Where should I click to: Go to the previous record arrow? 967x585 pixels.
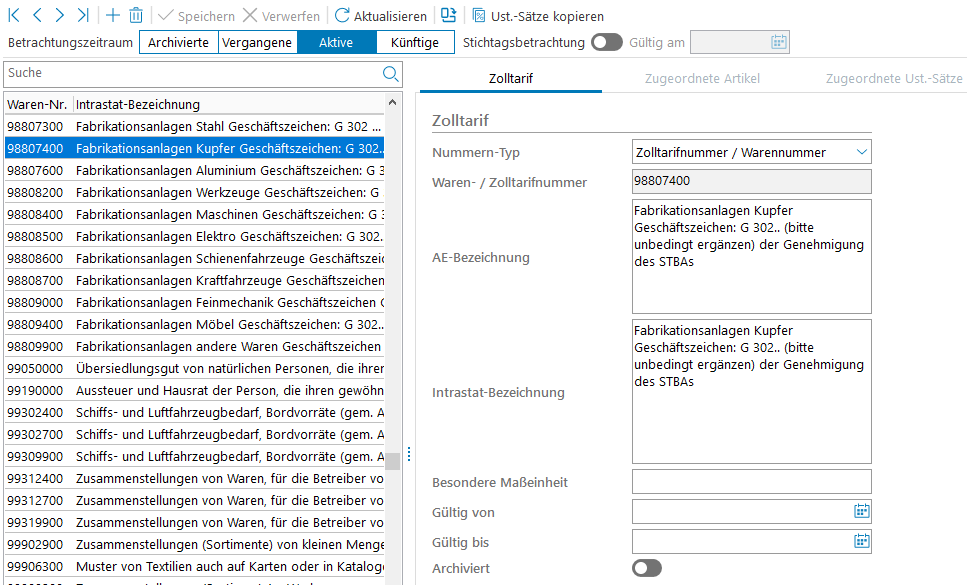point(38,16)
